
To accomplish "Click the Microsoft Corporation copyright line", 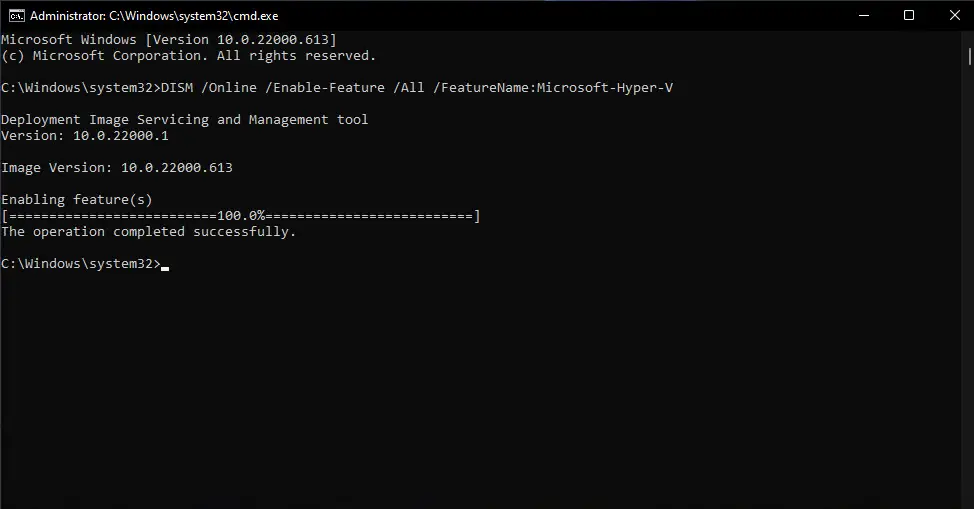I will 188,56.
